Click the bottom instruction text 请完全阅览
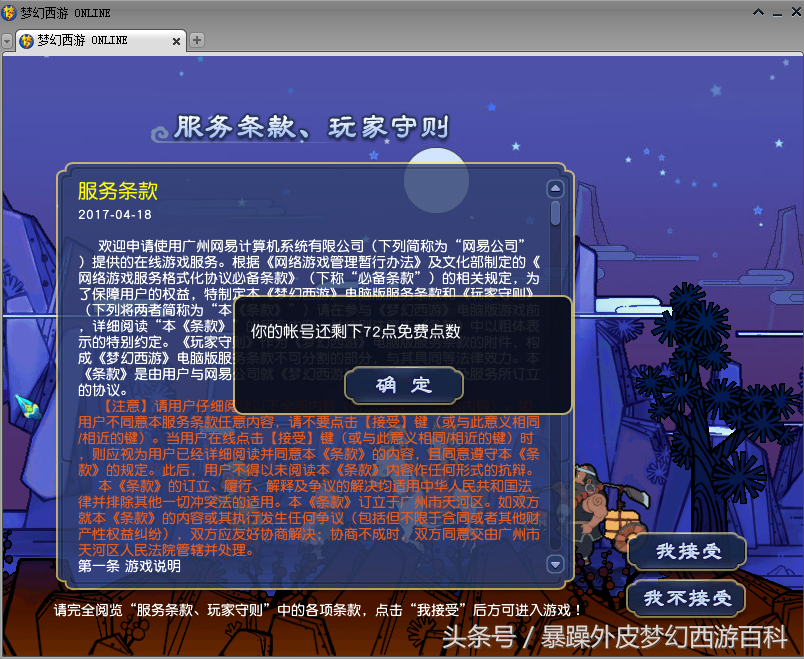Viewport: 804px width, 659px height. 317,610
